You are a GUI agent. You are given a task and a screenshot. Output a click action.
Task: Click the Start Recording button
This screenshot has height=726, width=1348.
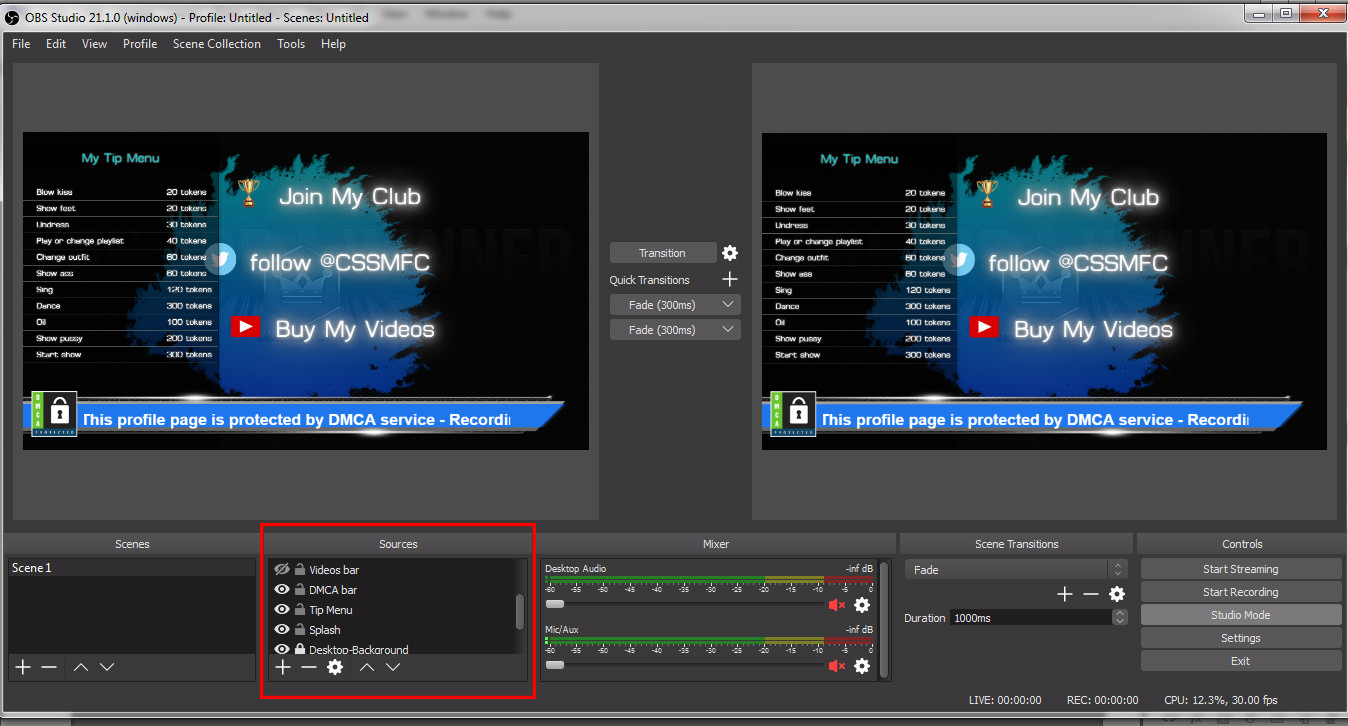pos(1240,592)
